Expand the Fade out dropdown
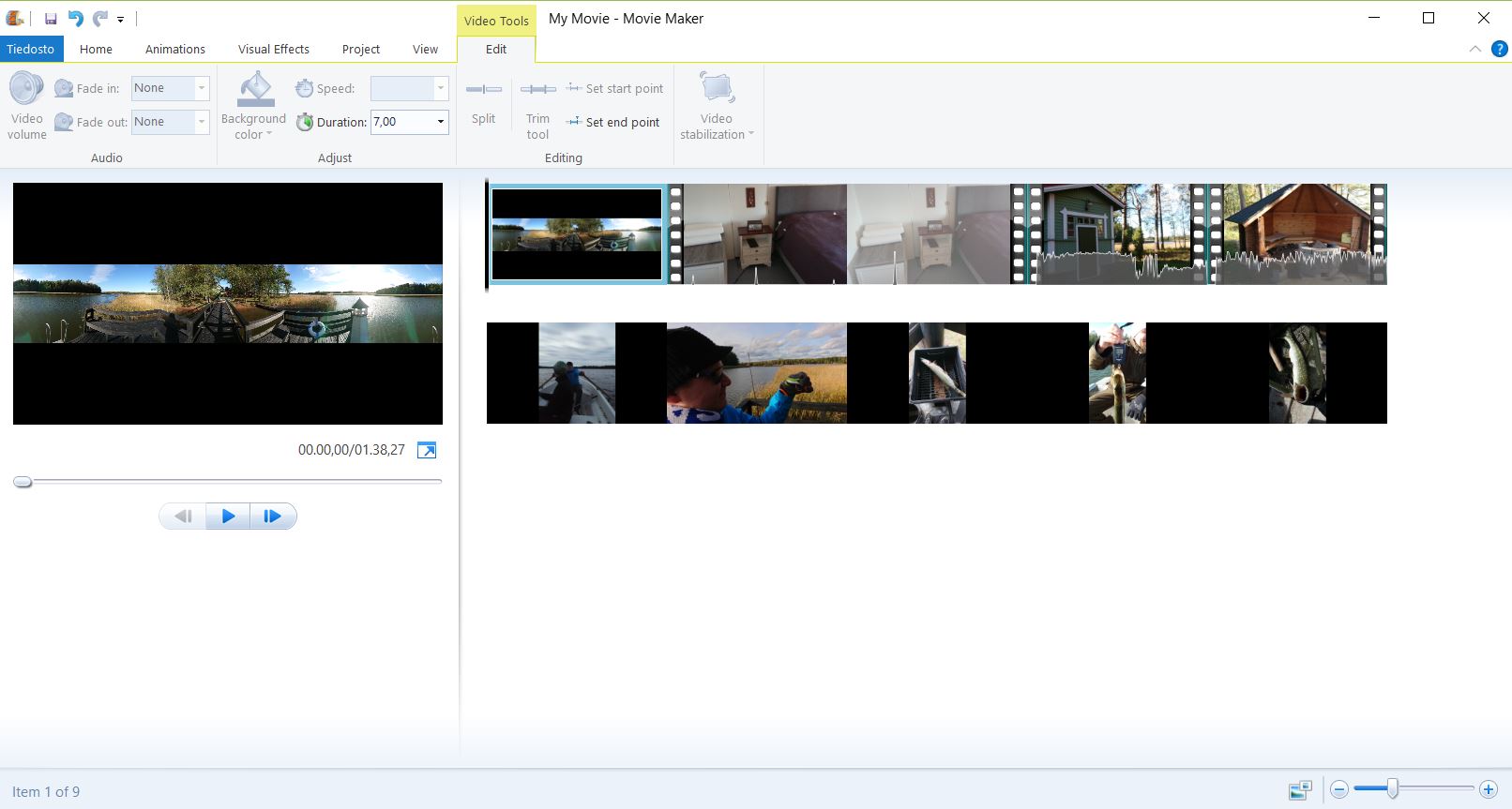This screenshot has width=1512, height=809. [x=201, y=122]
